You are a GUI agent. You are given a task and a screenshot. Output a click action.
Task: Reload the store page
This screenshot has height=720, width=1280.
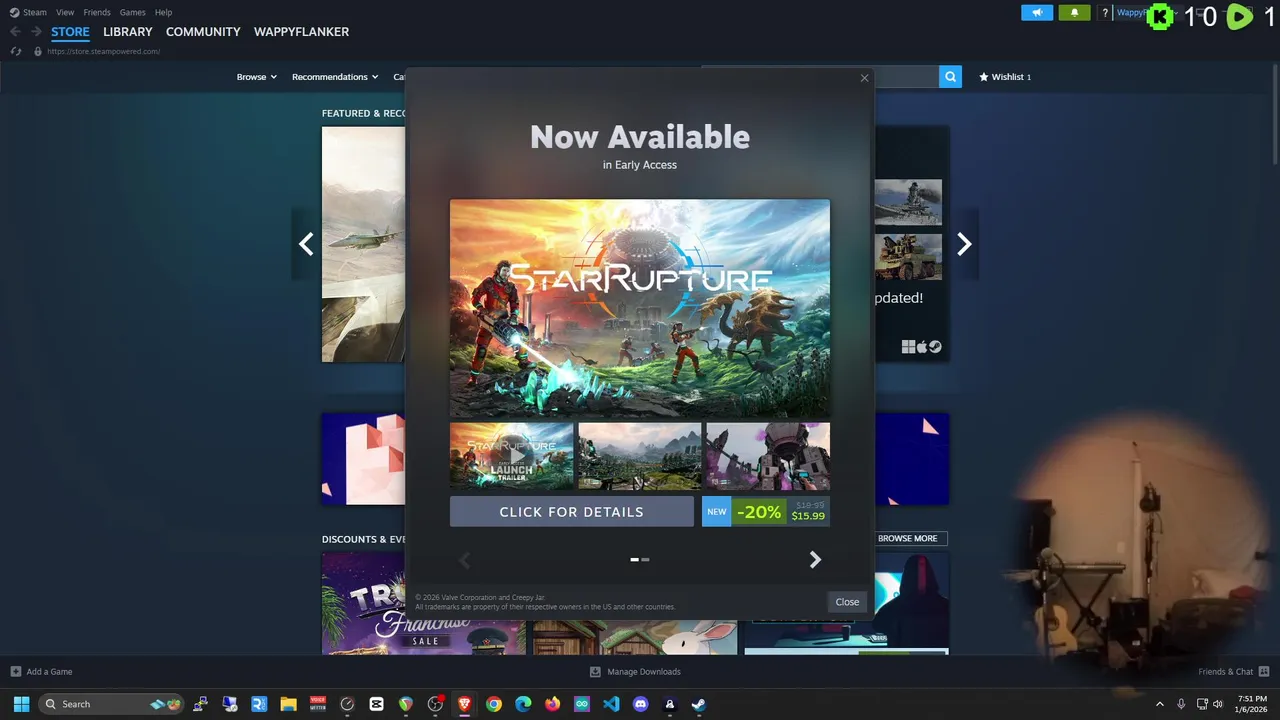[x=15, y=51]
